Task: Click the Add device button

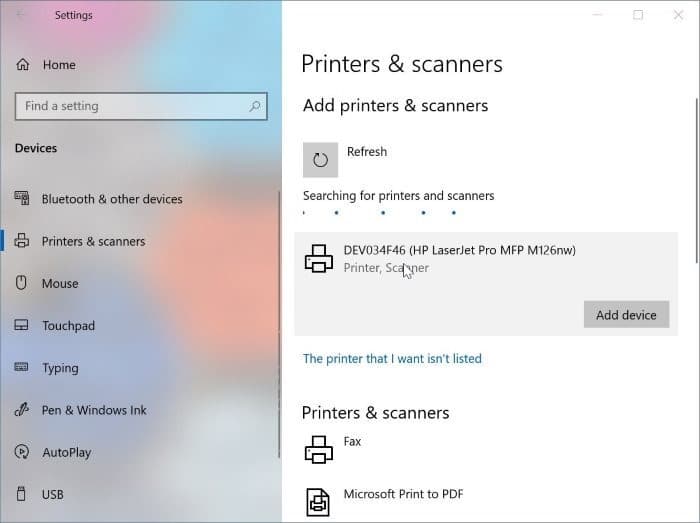Action: pyautogui.click(x=626, y=315)
